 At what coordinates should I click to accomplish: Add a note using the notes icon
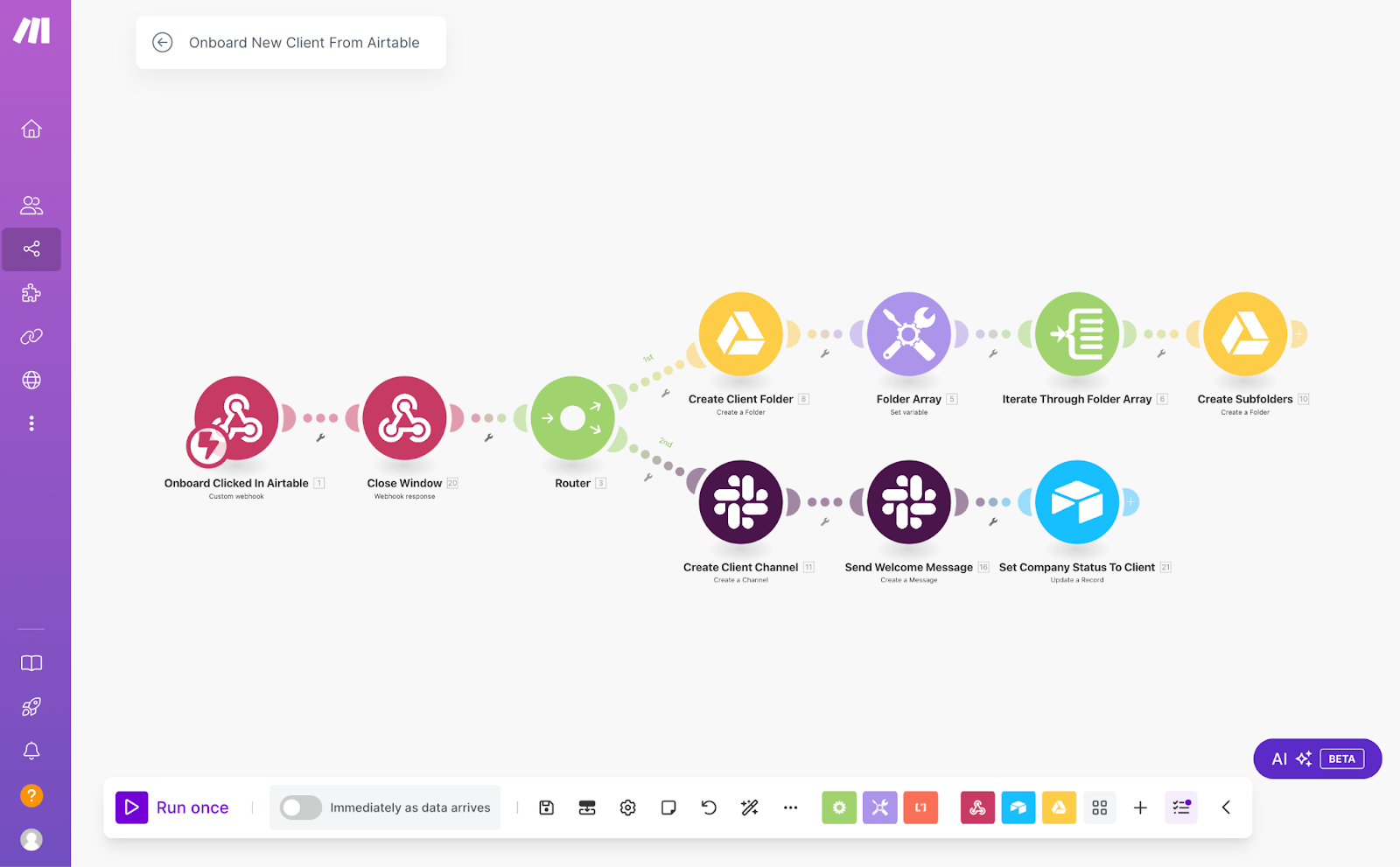coord(668,808)
